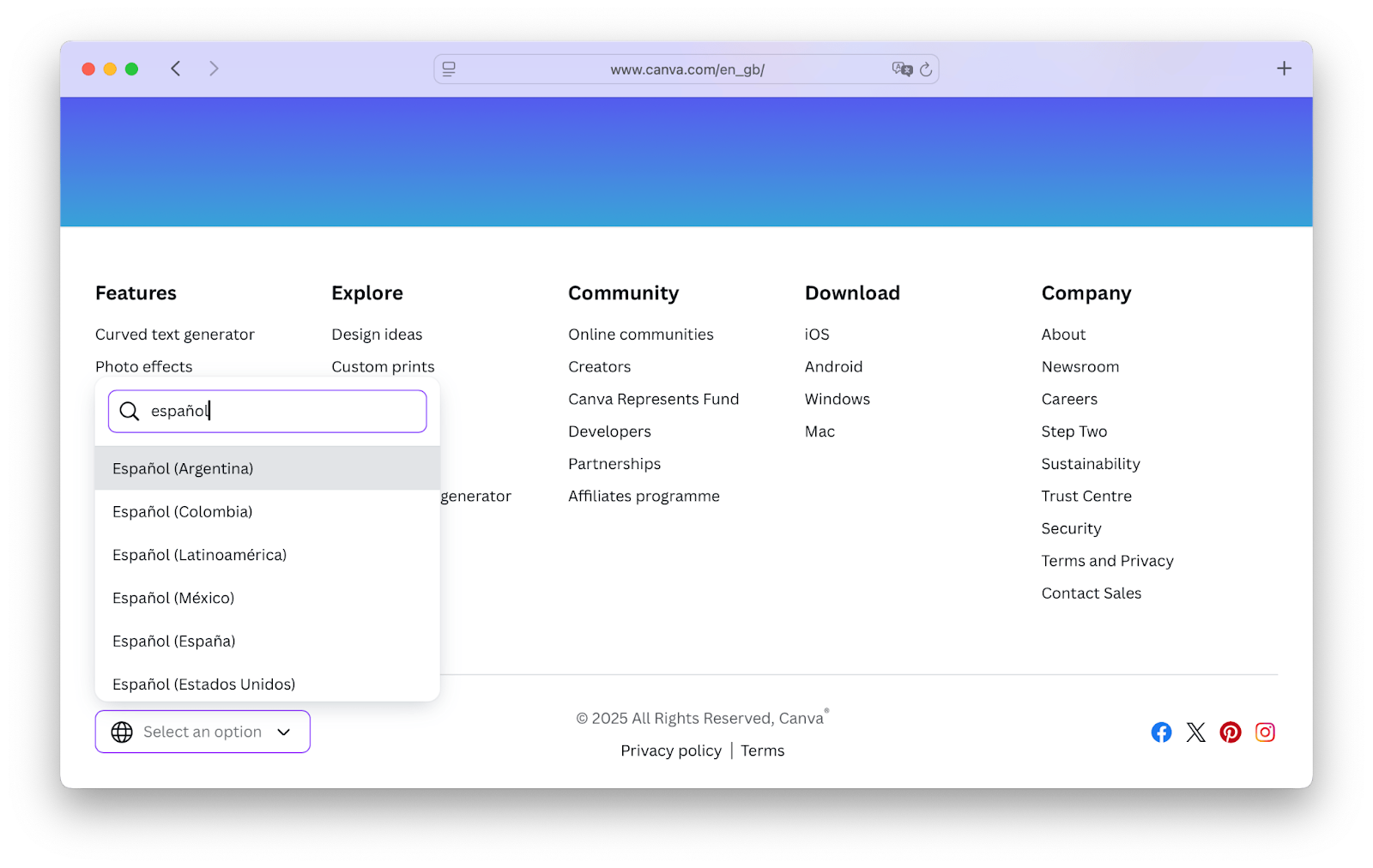Image resolution: width=1373 pixels, height=868 pixels.
Task: Open the Creators link under Community
Action: click(599, 366)
